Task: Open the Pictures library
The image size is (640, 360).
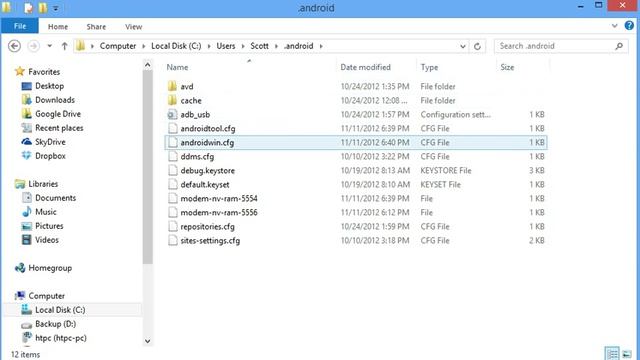Action: click(49, 226)
